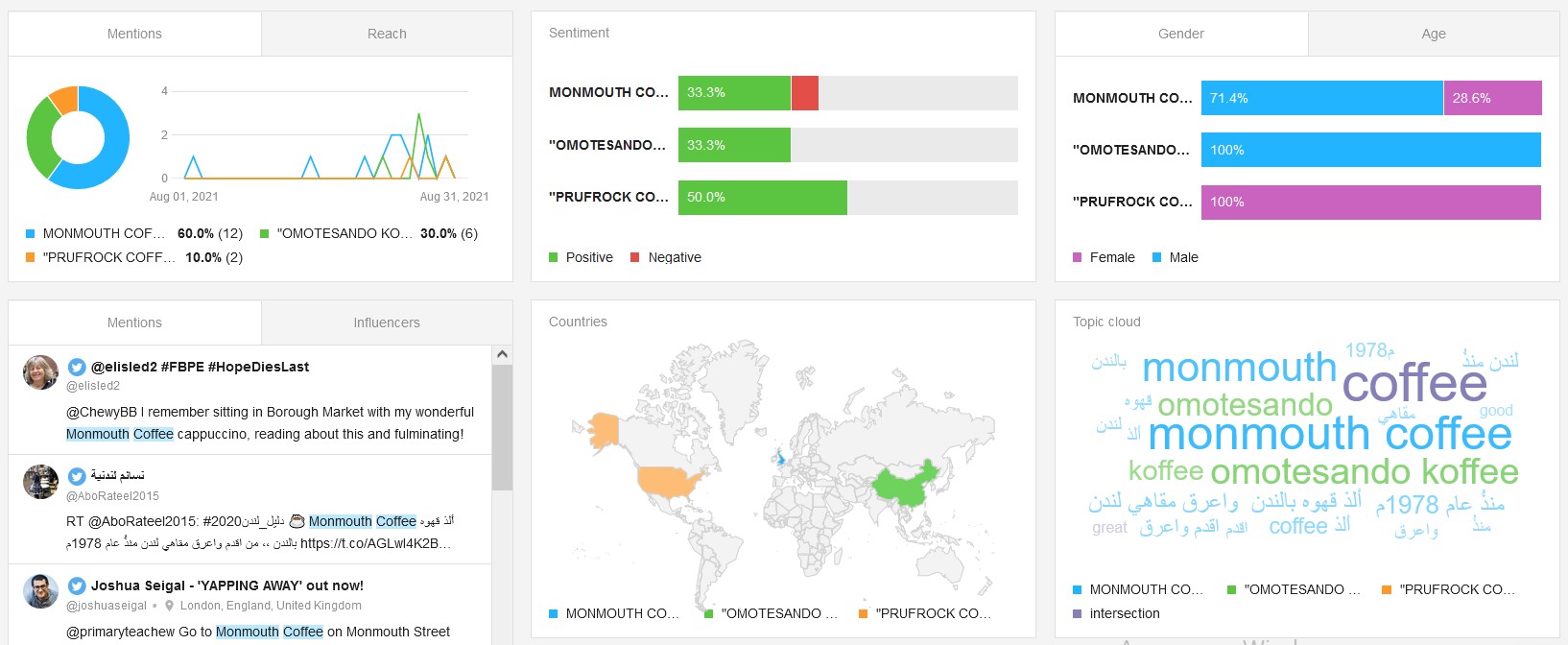The image size is (1568, 645).
Task: Select the Gender tab
Action: [x=1181, y=34]
